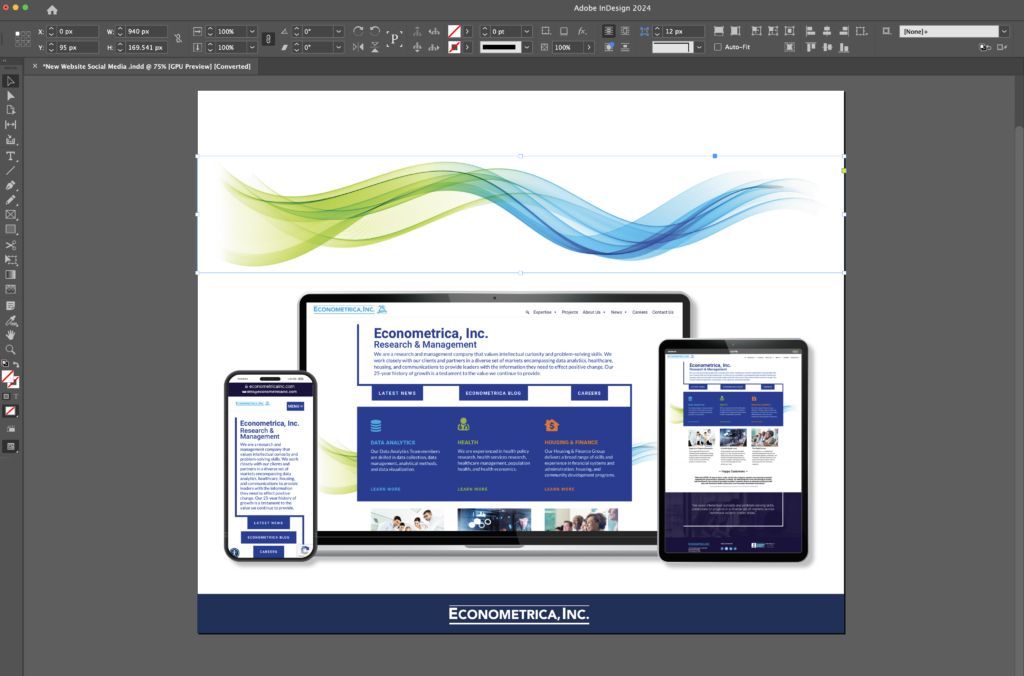Rotate selection 90° clockwise
The width and height of the screenshot is (1024, 676).
click(358, 31)
